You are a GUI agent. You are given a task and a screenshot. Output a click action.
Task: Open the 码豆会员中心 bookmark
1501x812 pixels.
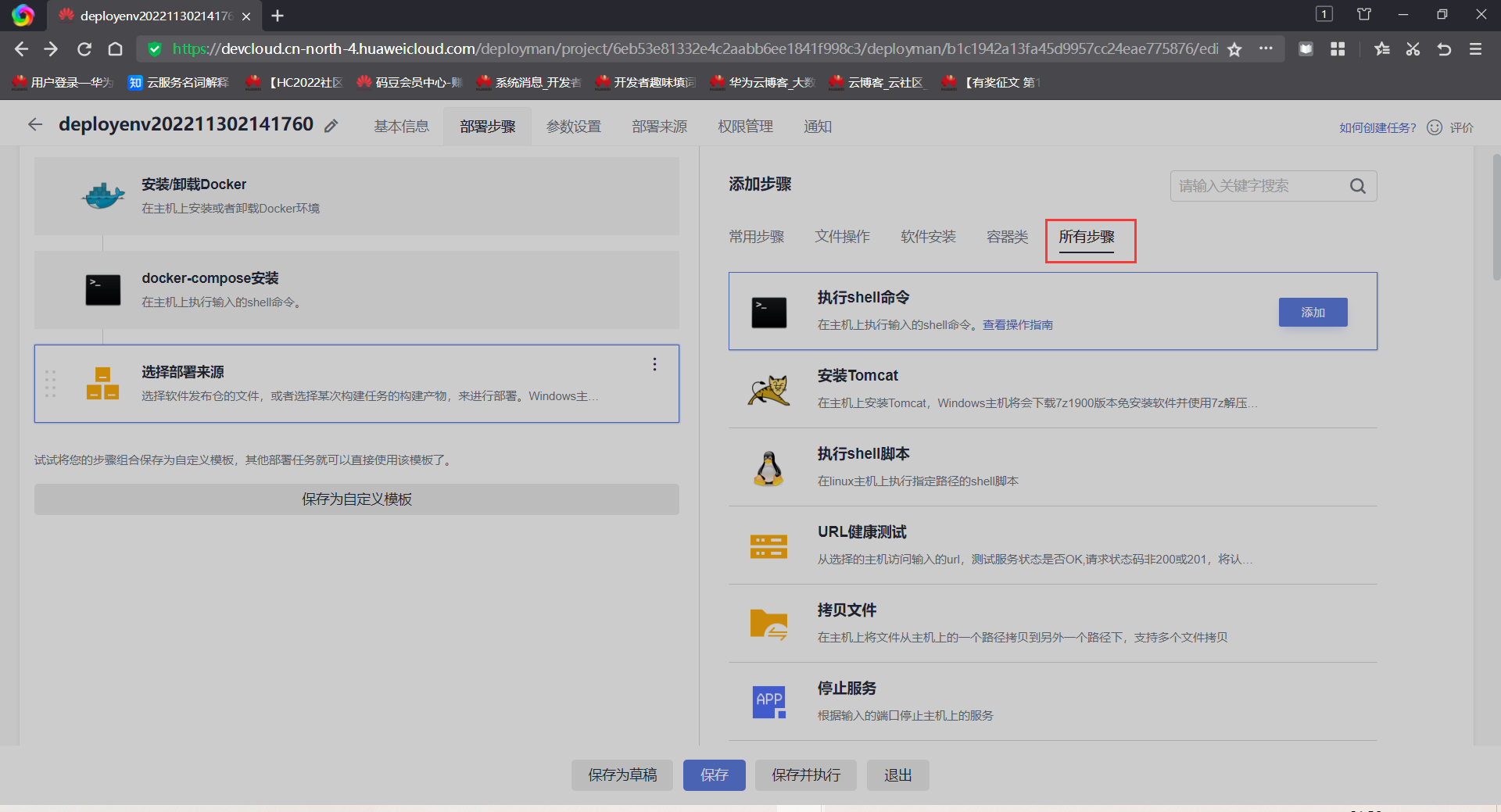[x=410, y=82]
